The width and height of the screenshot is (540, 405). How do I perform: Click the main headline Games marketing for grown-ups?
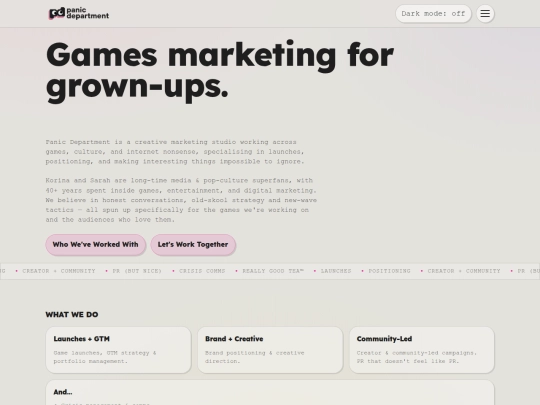tap(220, 71)
